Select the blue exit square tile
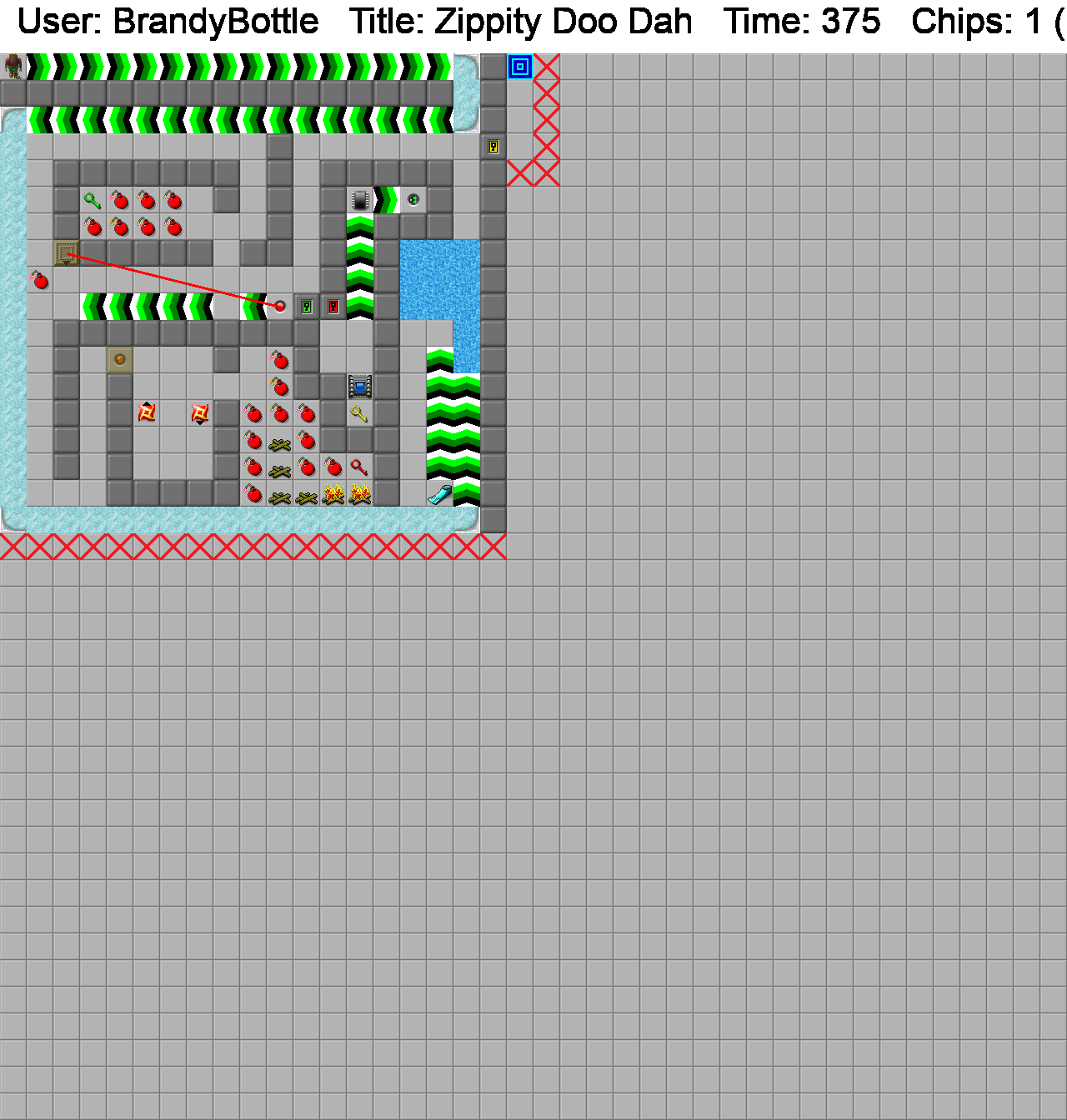Viewport: 1067px width, 1120px height. [520, 67]
